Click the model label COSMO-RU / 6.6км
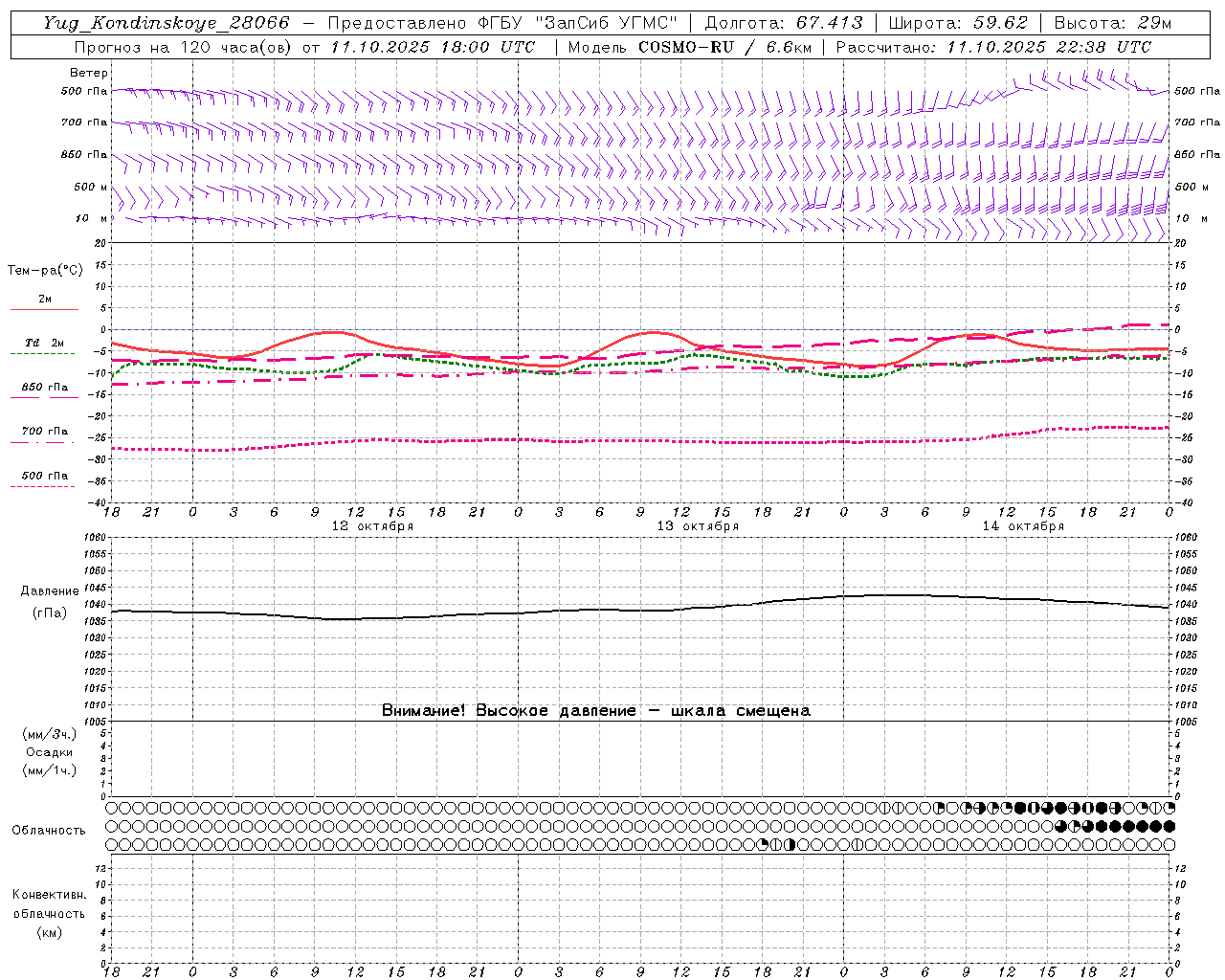 [x=724, y=47]
